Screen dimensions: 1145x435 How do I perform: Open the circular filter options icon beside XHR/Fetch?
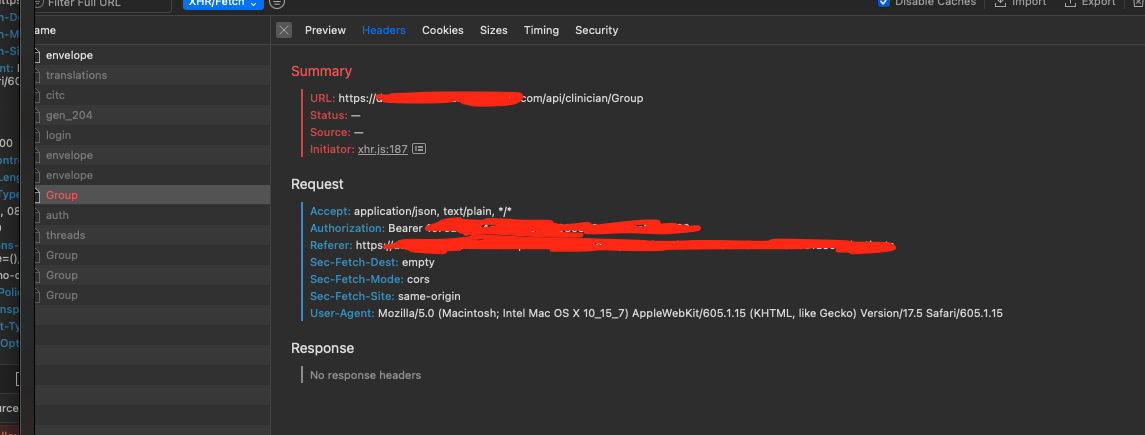click(x=277, y=4)
